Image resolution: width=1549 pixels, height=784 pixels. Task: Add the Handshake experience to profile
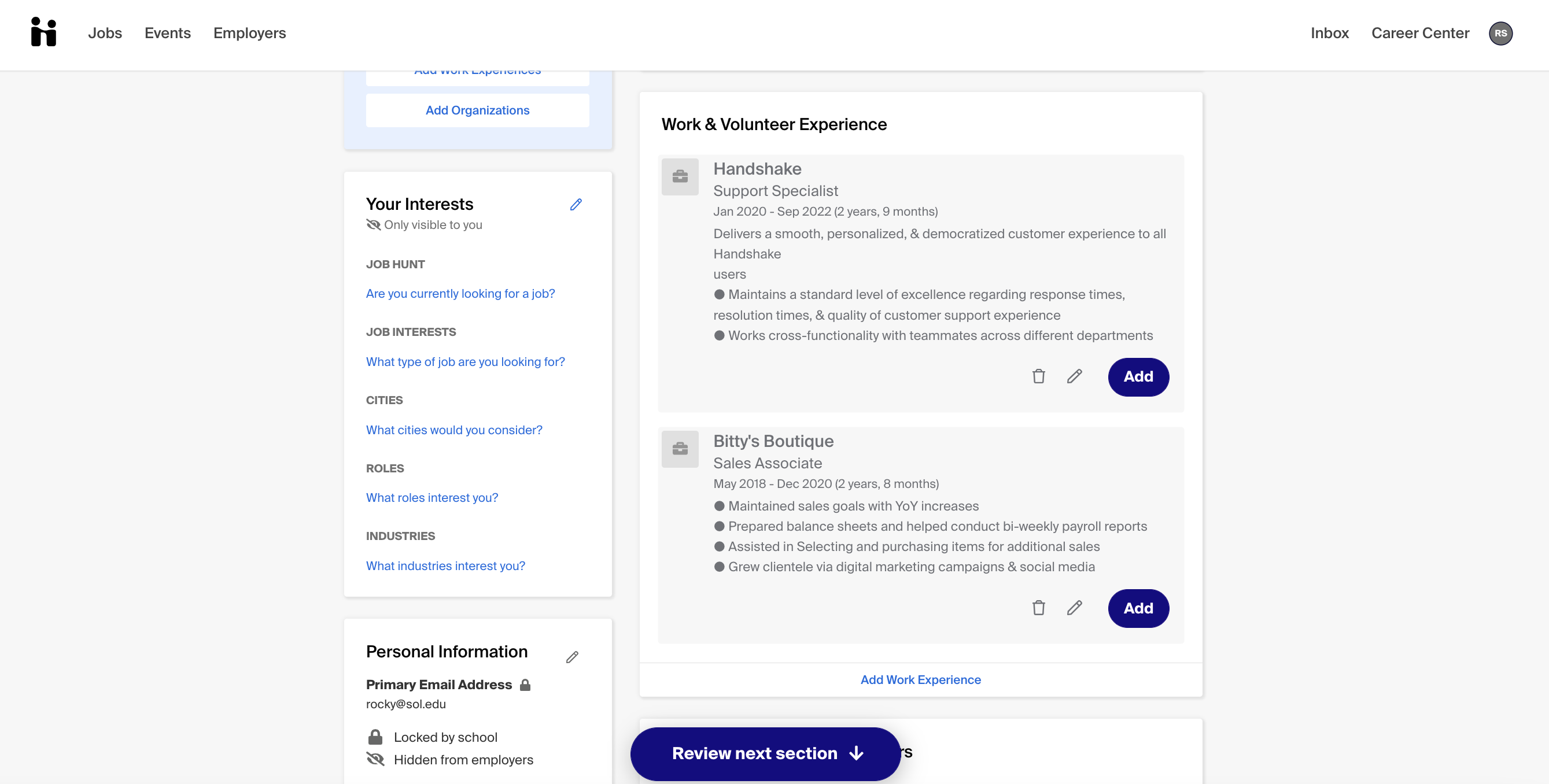coord(1138,376)
